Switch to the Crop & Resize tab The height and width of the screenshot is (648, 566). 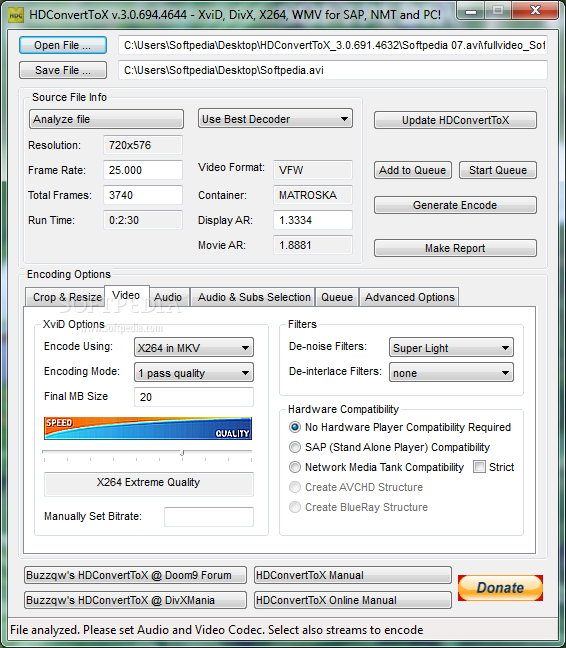[x=67, y=297]
